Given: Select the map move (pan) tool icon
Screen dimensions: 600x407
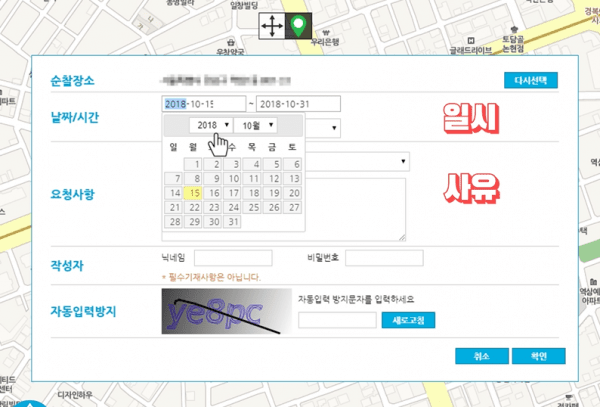Looking at the screenshot, I should [272, 26].
